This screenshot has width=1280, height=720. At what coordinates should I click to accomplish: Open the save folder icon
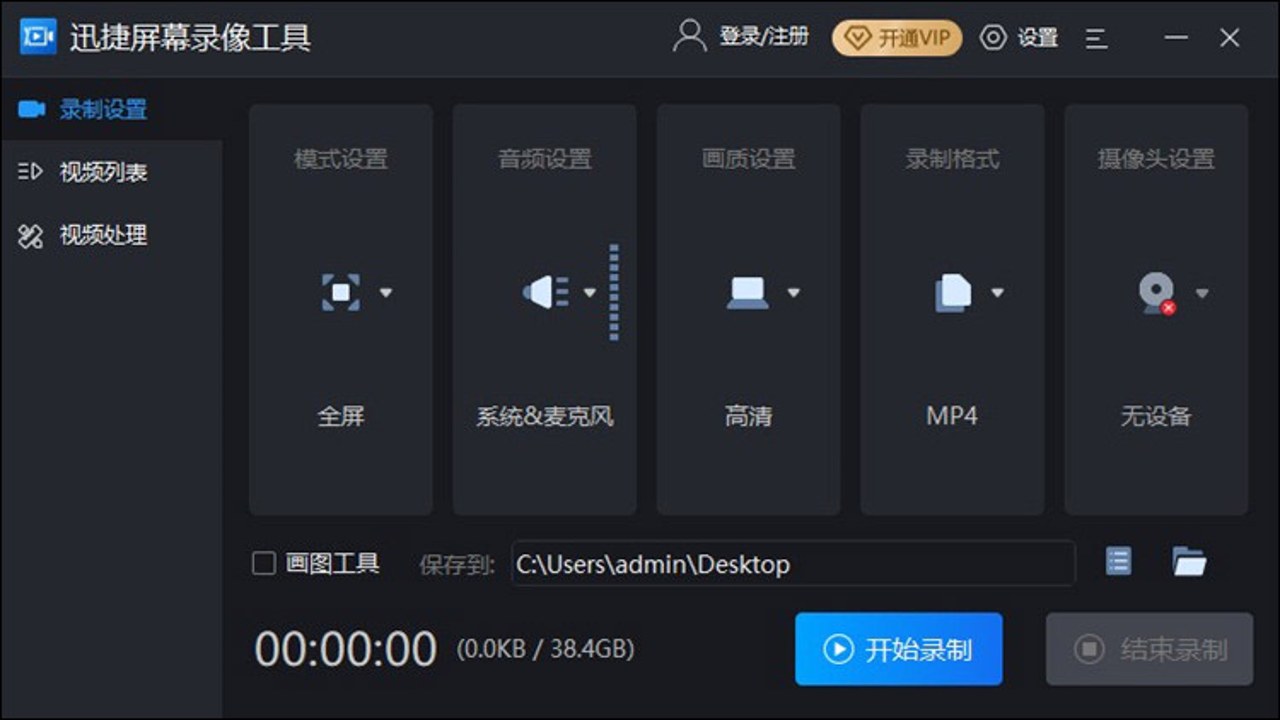(x=1189, y=562)
